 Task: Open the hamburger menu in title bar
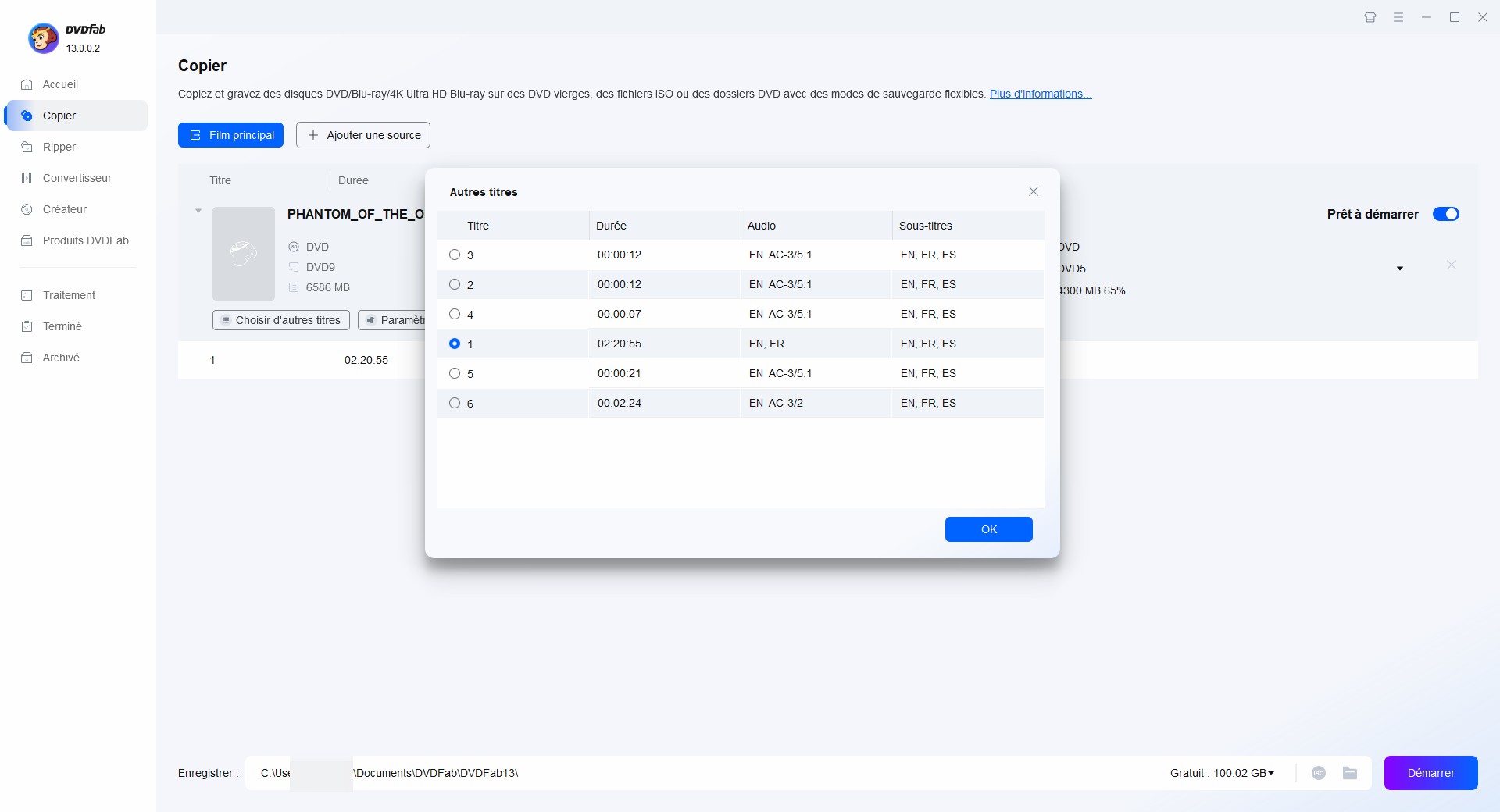[1398, 17]
